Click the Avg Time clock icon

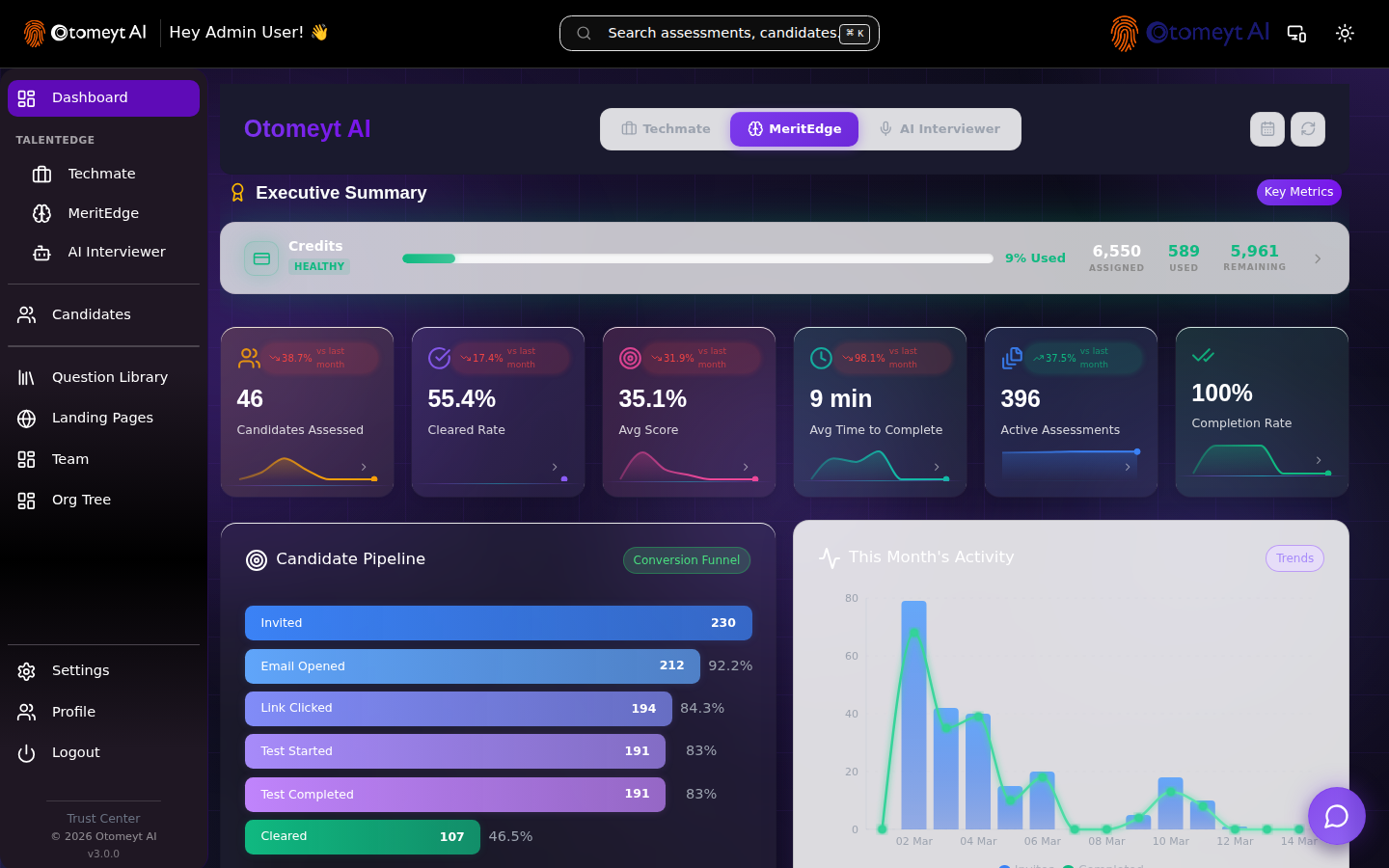pyautogui.click(x=821, y=358)
